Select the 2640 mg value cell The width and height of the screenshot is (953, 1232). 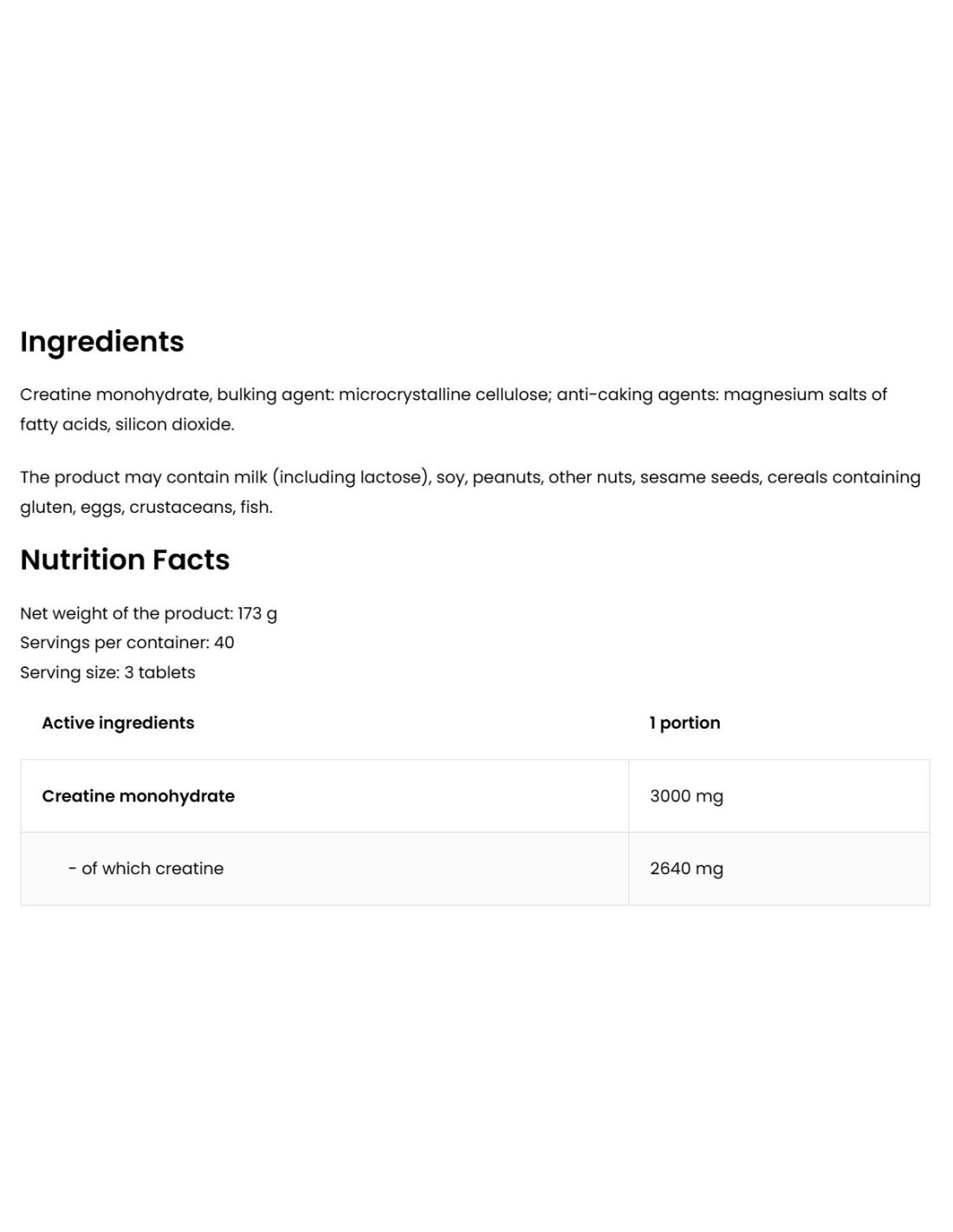click(686, 868)
